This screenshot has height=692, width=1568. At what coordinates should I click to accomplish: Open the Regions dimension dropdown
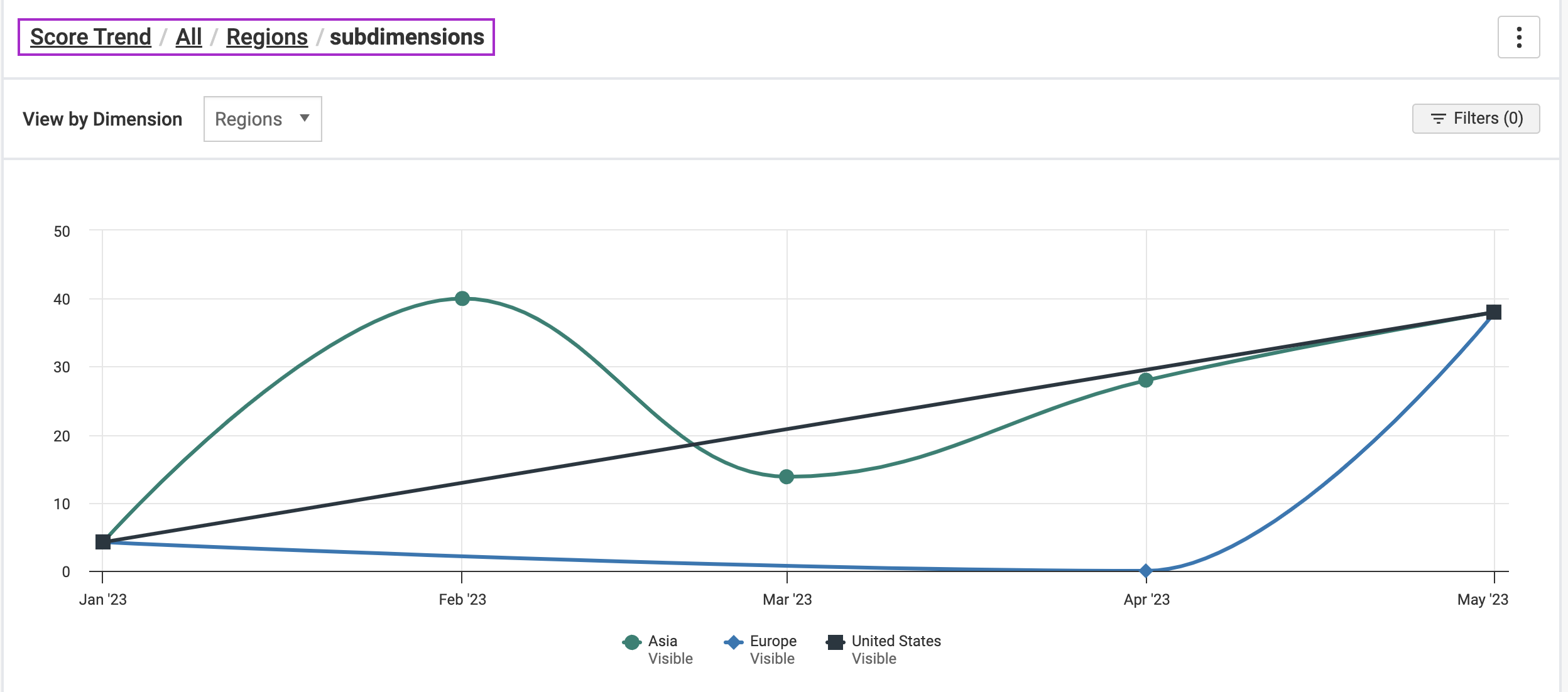263,119
